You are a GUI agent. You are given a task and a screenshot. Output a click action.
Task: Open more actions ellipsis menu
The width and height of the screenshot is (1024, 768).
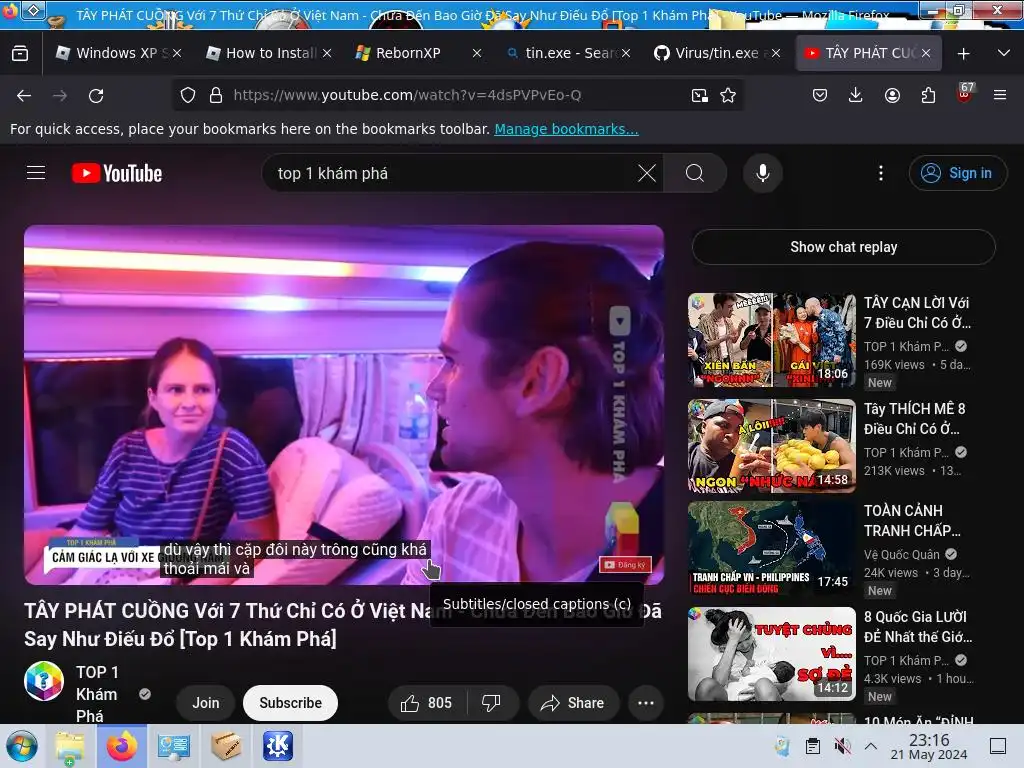pos(646,703)
